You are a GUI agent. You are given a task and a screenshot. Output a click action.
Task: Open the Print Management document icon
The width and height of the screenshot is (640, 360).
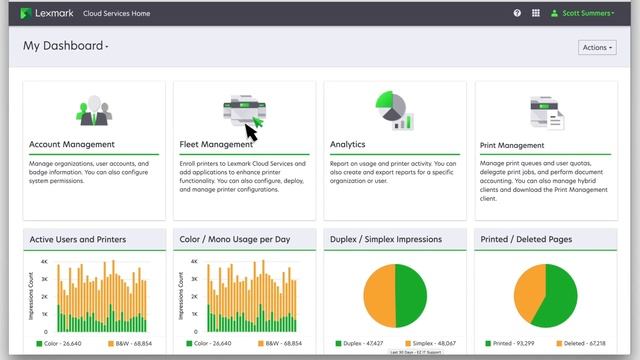pos(547,113)
